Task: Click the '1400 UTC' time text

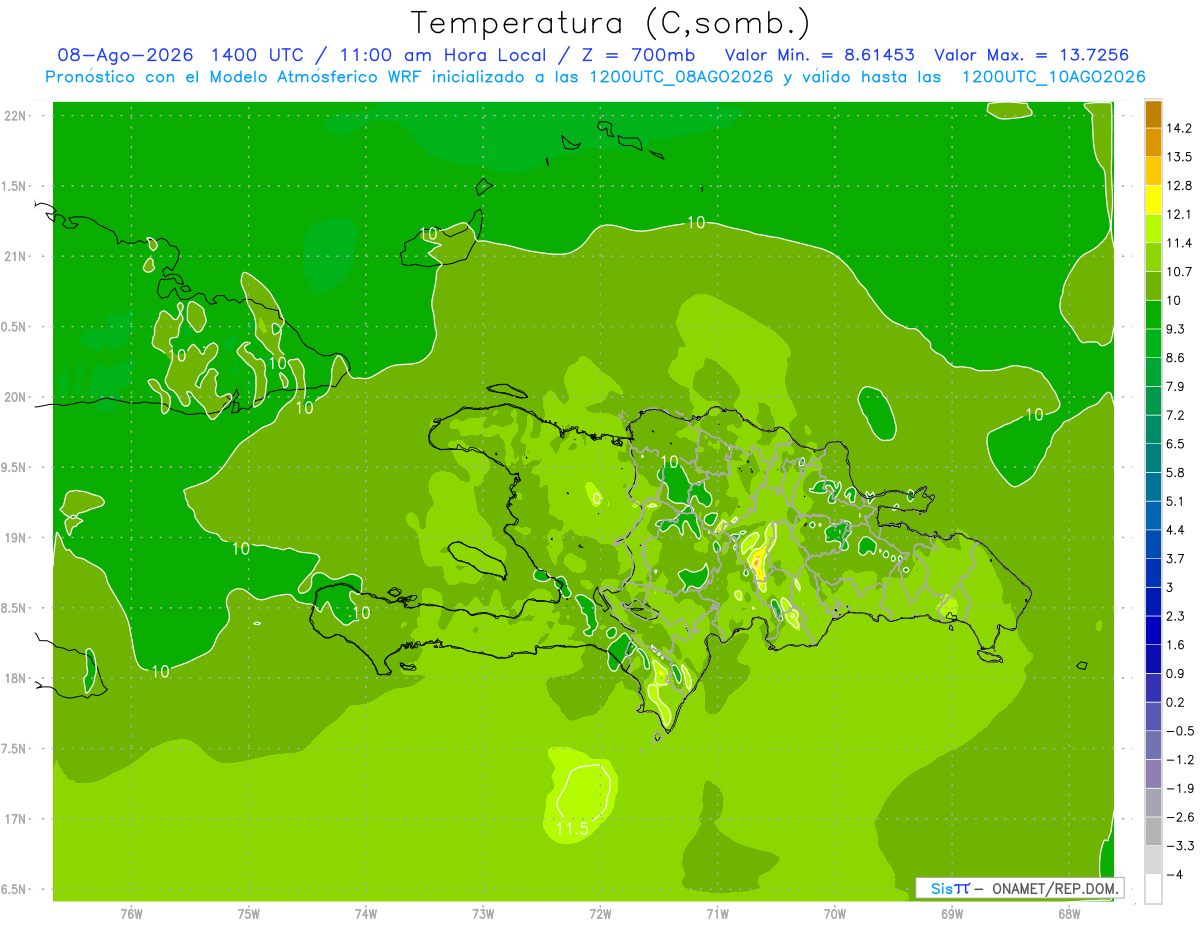Action: point(259,55)
